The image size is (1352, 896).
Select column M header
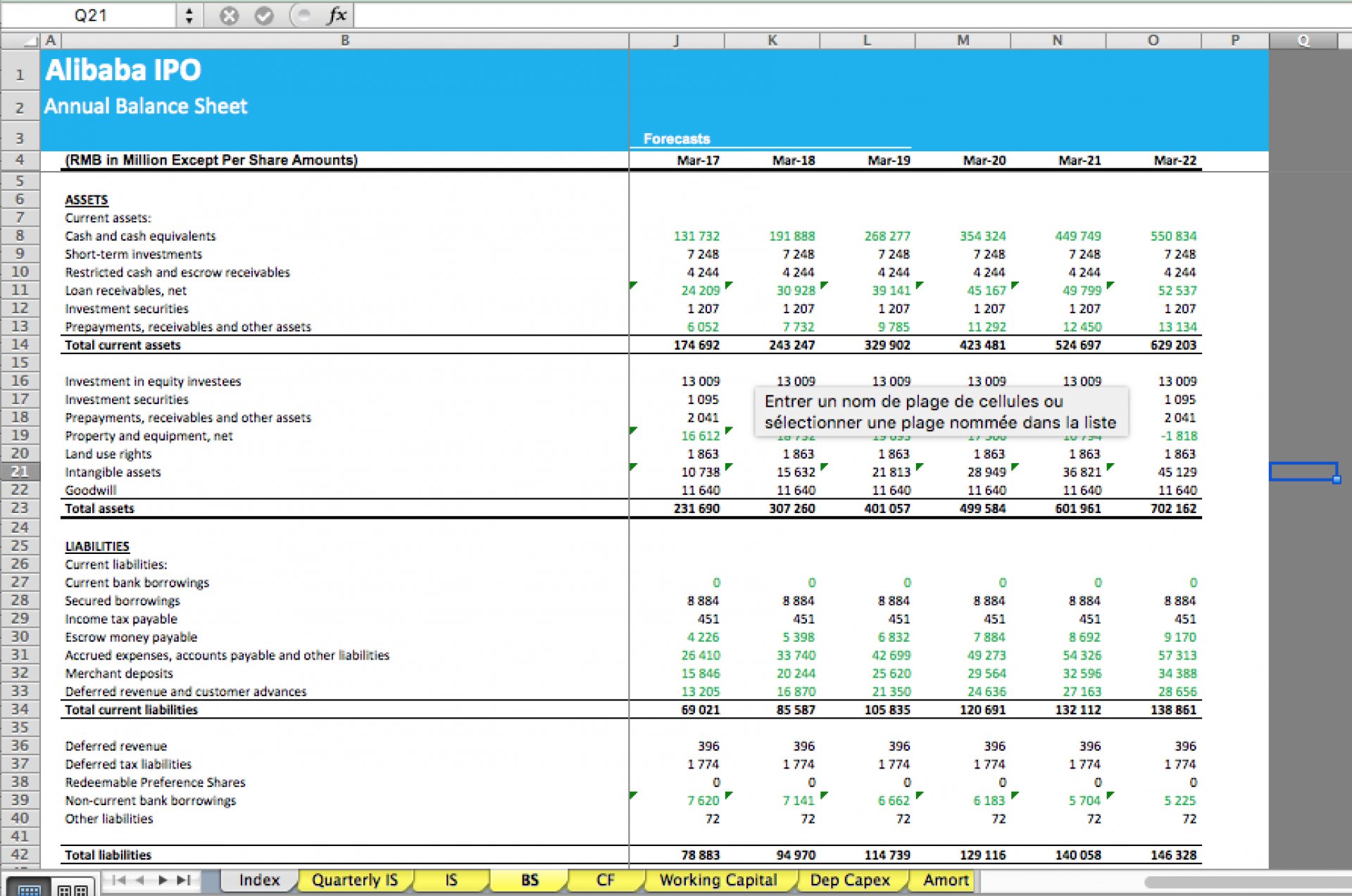(963, 41)
